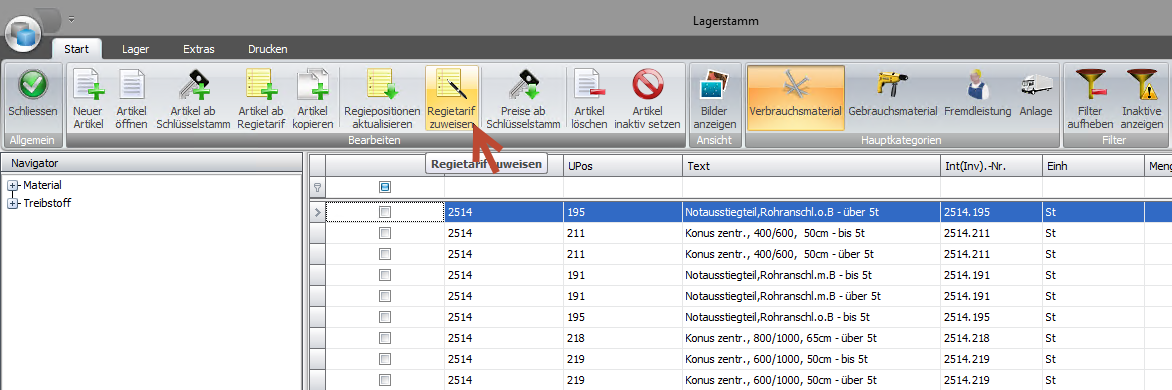Tick checkbox for Notausstiegteil m.B über 5t row
The width and height of the screenshot is (1172, 390).
(385, 296)
